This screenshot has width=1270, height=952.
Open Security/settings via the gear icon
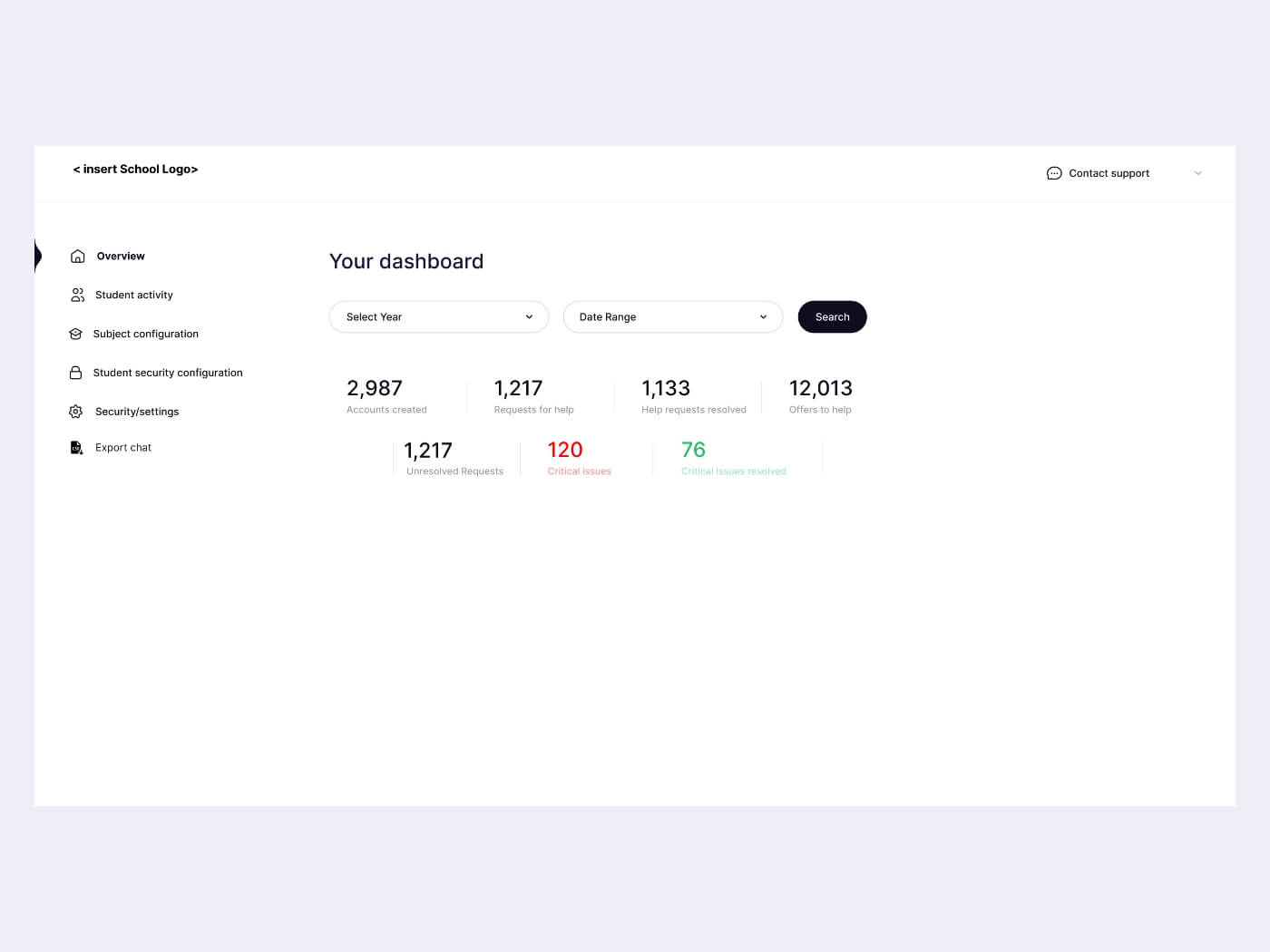(x=75, y=411)
